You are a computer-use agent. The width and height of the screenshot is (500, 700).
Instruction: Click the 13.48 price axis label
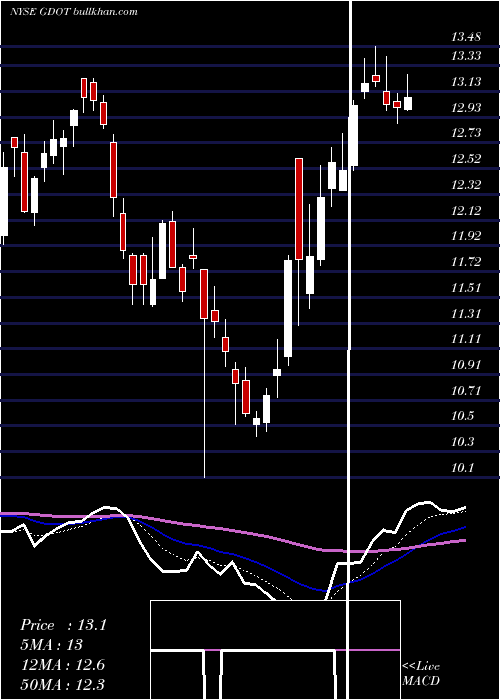coord(466,37)
